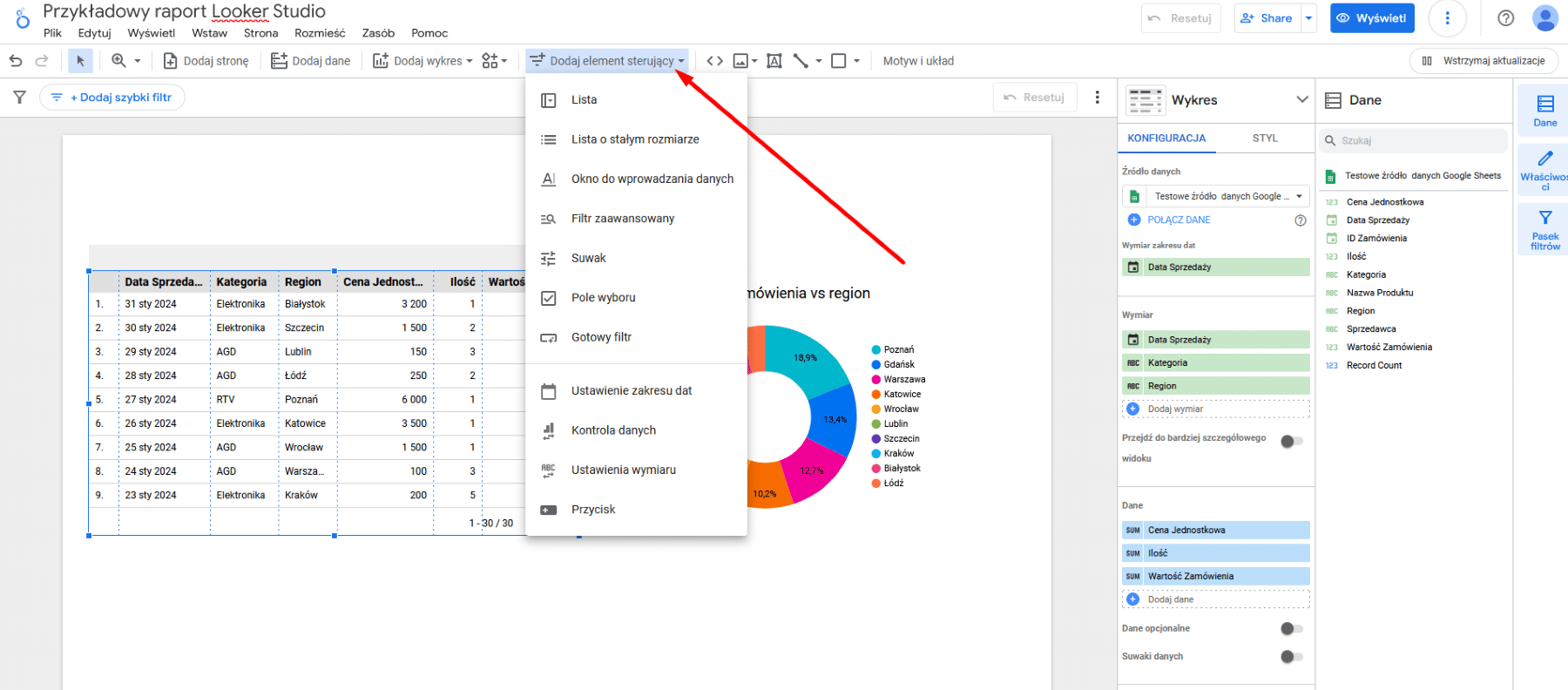Click the Szukaj field search box
This screenshot has width=1568, height=690.
point(1414,140)
